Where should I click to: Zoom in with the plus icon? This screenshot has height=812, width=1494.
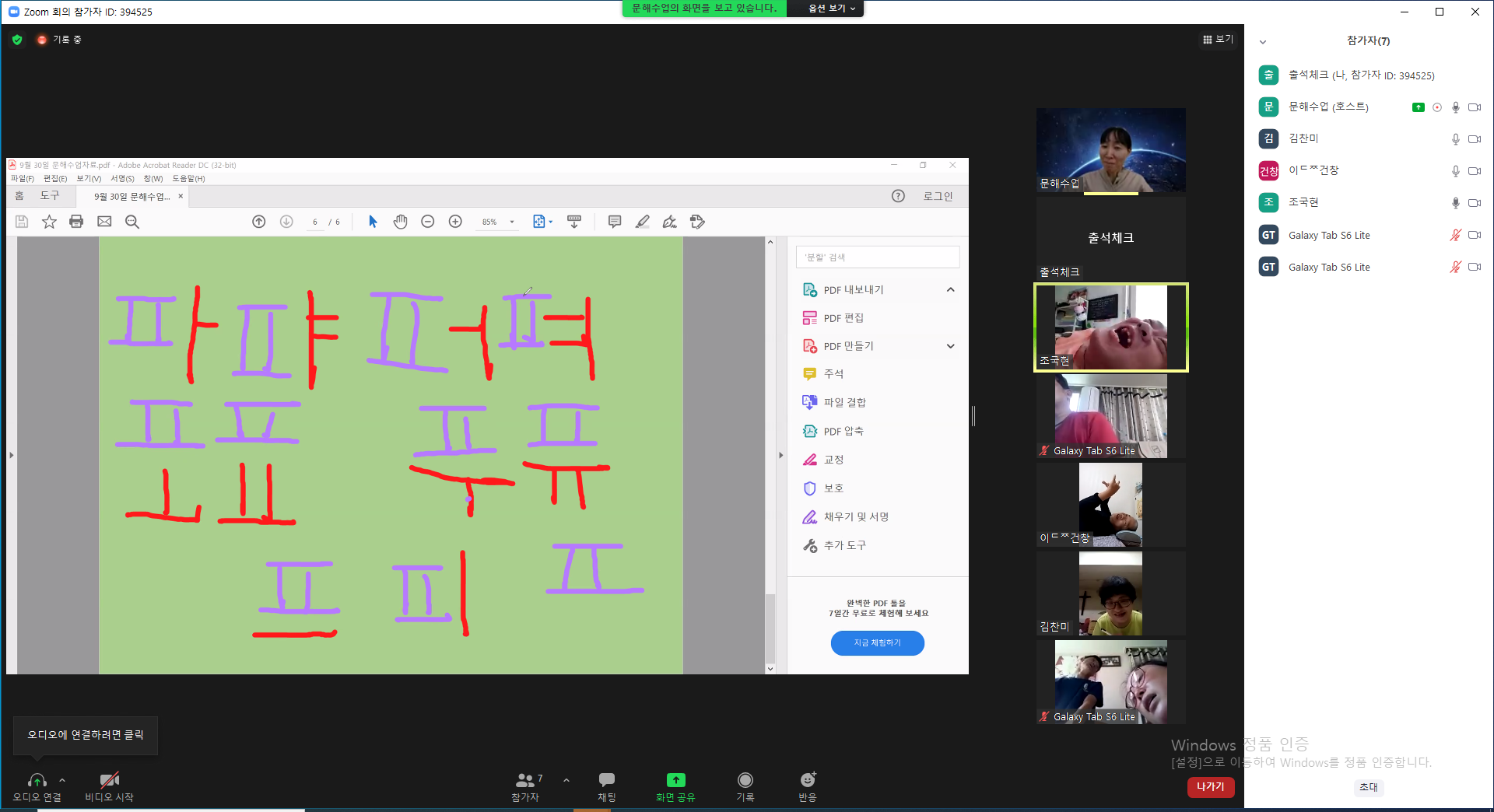[456, 222]
